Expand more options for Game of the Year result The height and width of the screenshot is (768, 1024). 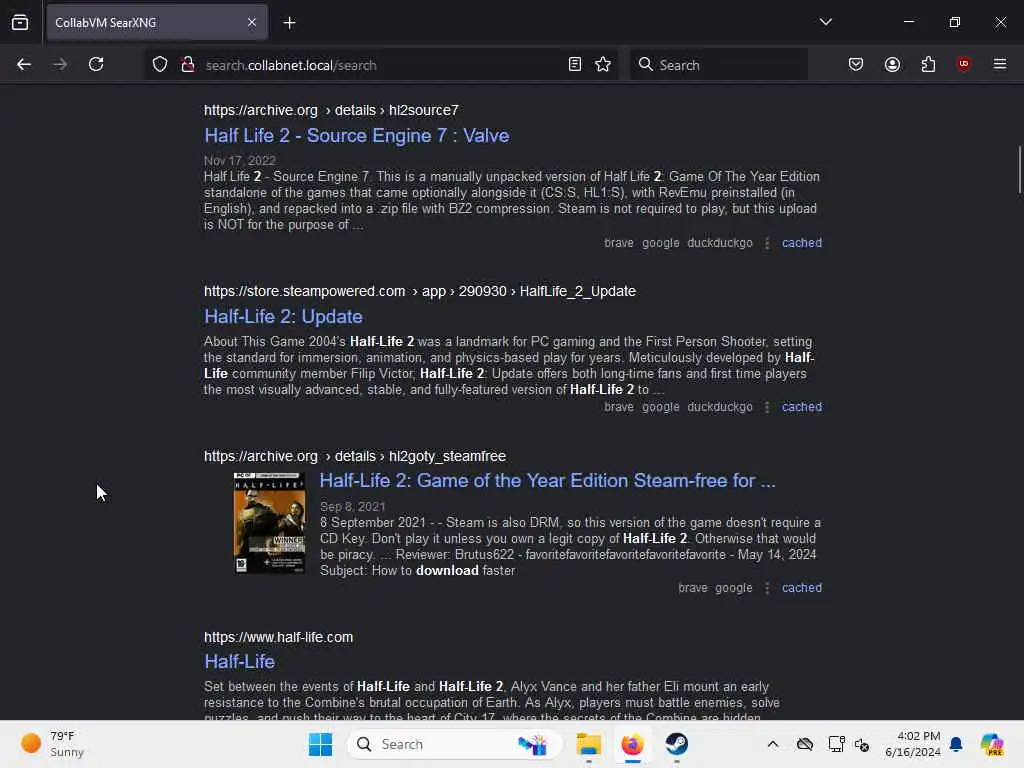[767, 588]
